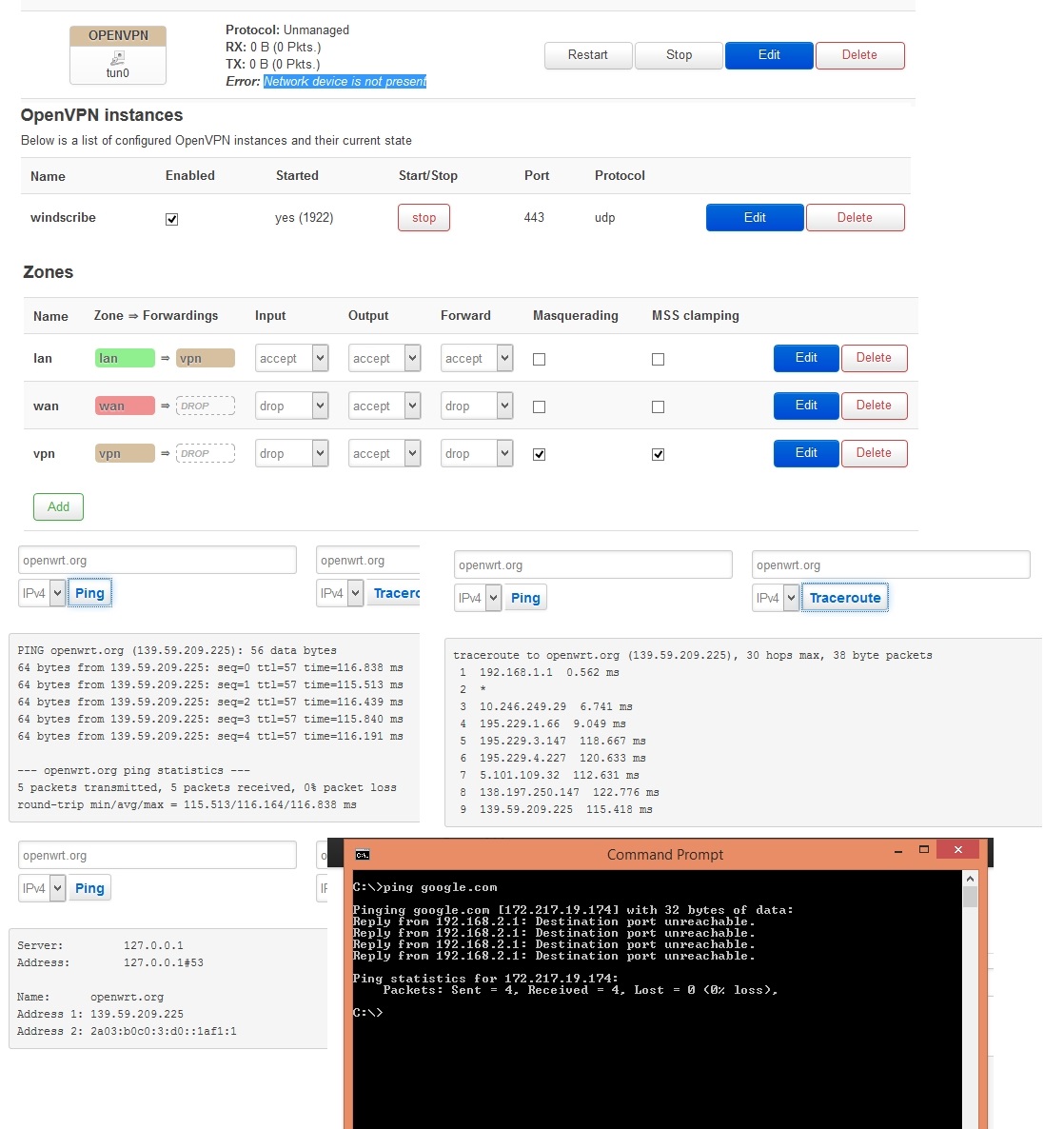Click the tun0 network device icon

pyautogui.click(x=117, y=59)
